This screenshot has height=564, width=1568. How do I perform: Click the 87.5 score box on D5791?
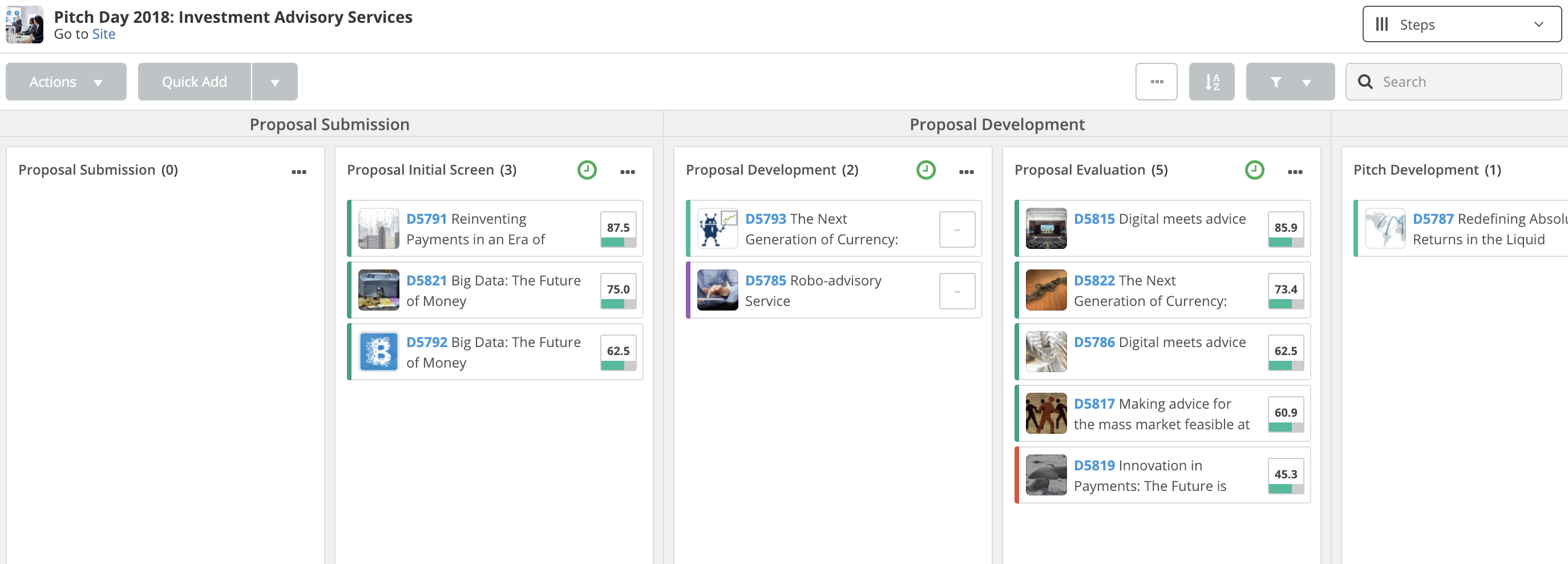pos(618,229)
